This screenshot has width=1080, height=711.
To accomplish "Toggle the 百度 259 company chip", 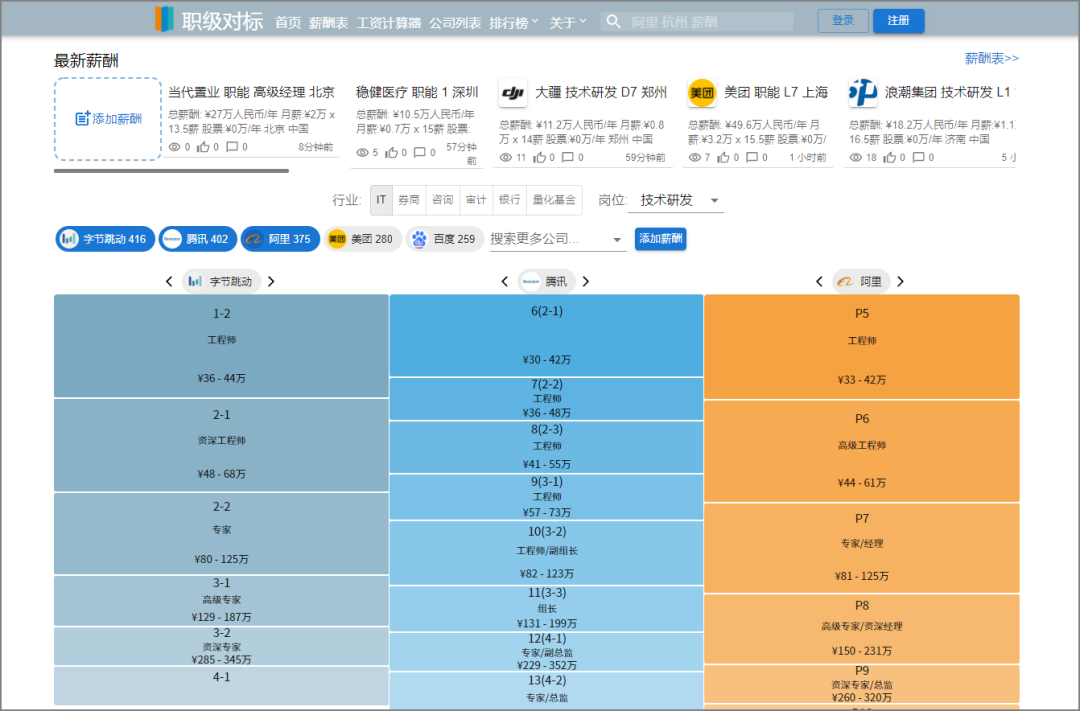I will pyautogui.click(x=445, y=239).
